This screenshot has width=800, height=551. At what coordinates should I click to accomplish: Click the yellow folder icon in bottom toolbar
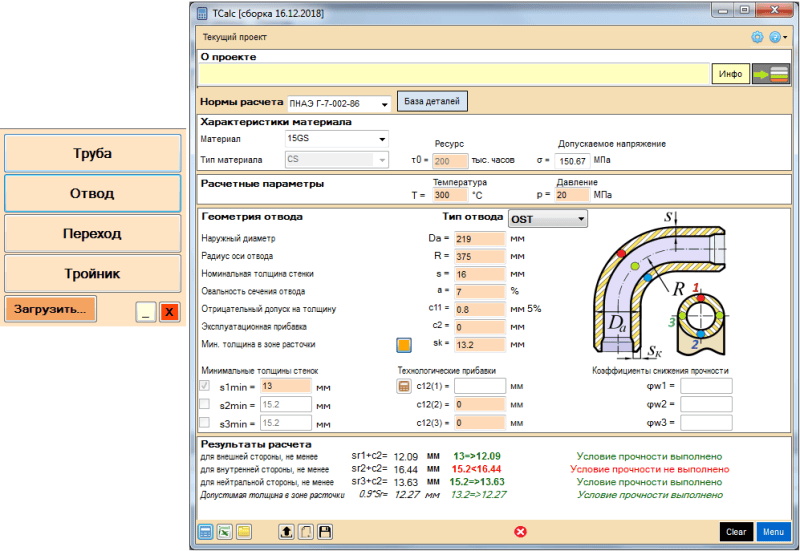244,531
